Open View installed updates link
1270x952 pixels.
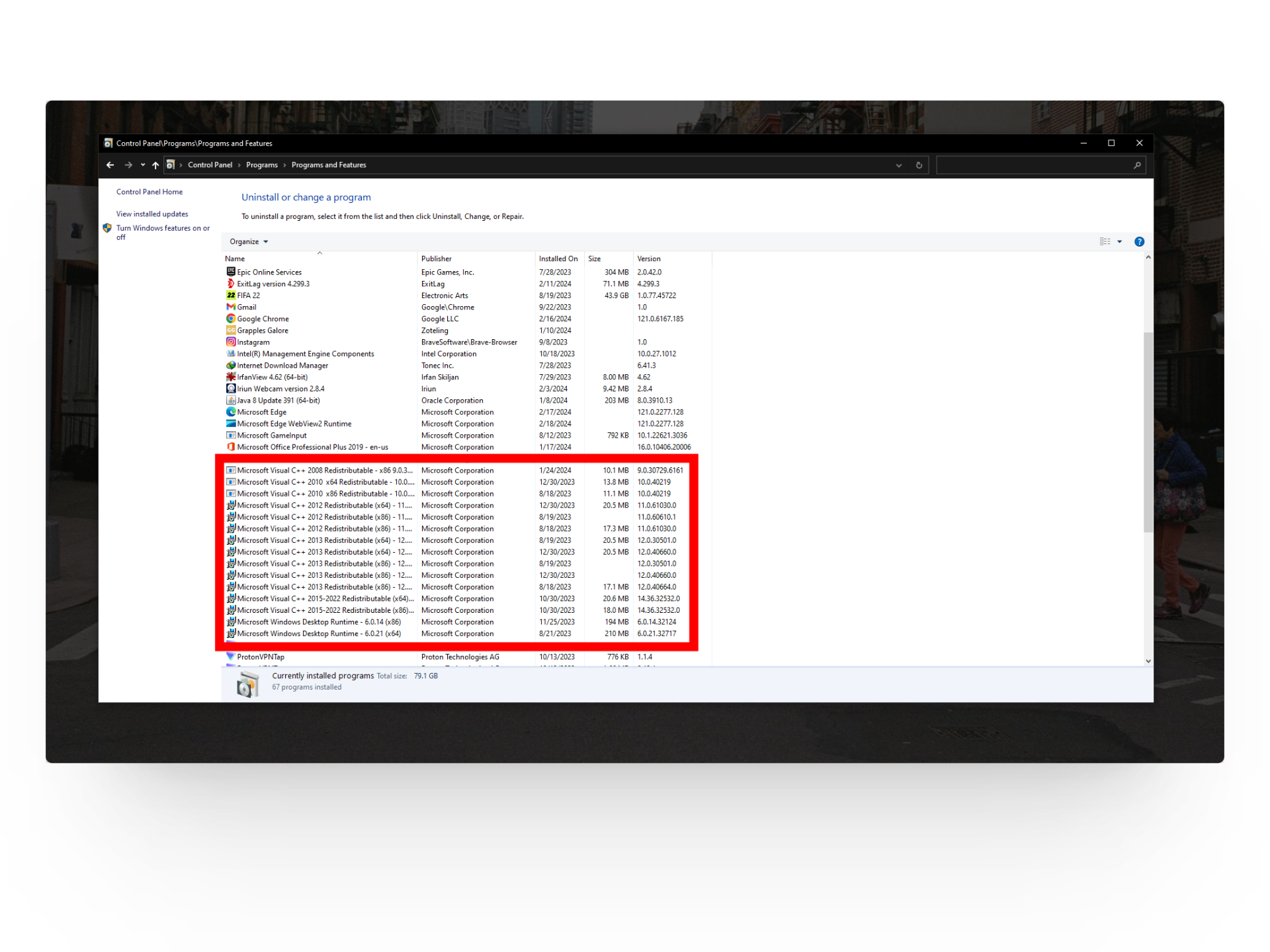click(x=152, y=214)
